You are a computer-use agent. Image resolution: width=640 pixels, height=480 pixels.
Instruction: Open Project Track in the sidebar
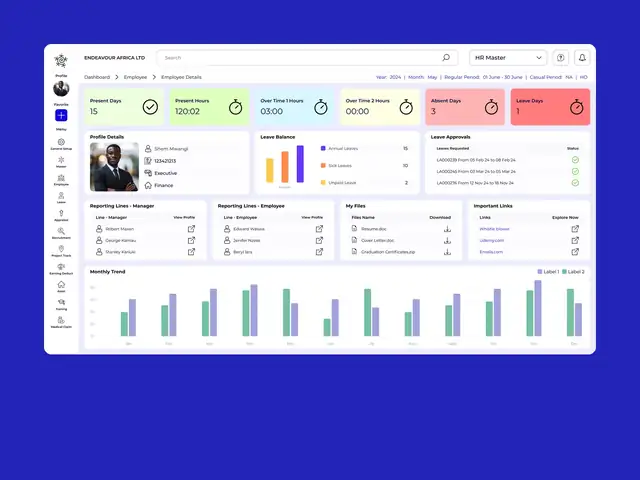[x=61, y=251]
